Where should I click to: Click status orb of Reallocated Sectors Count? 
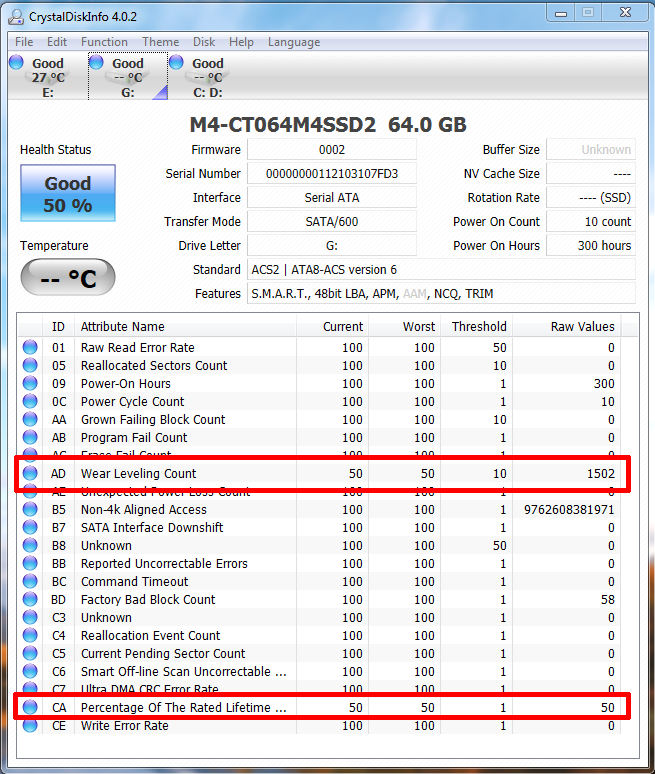[x=30, y=365]
